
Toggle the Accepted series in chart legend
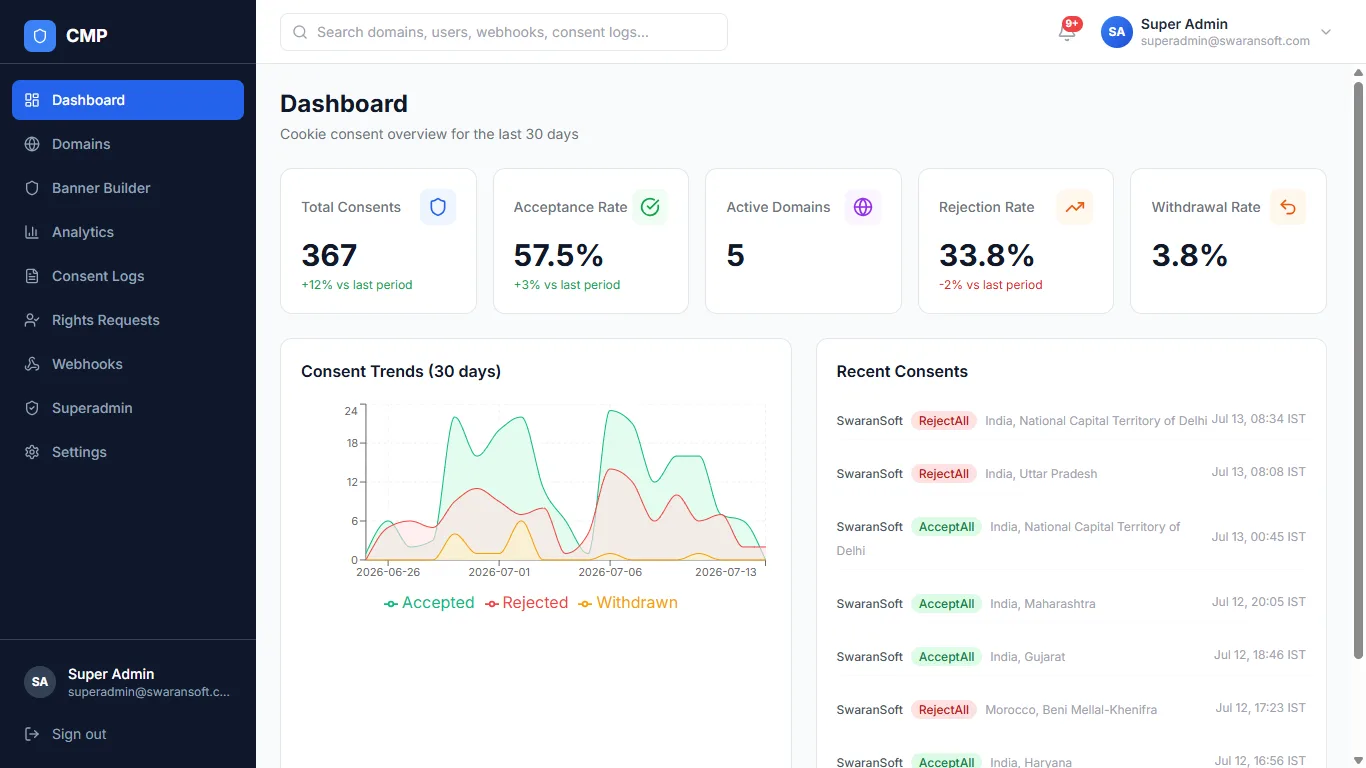429,603
